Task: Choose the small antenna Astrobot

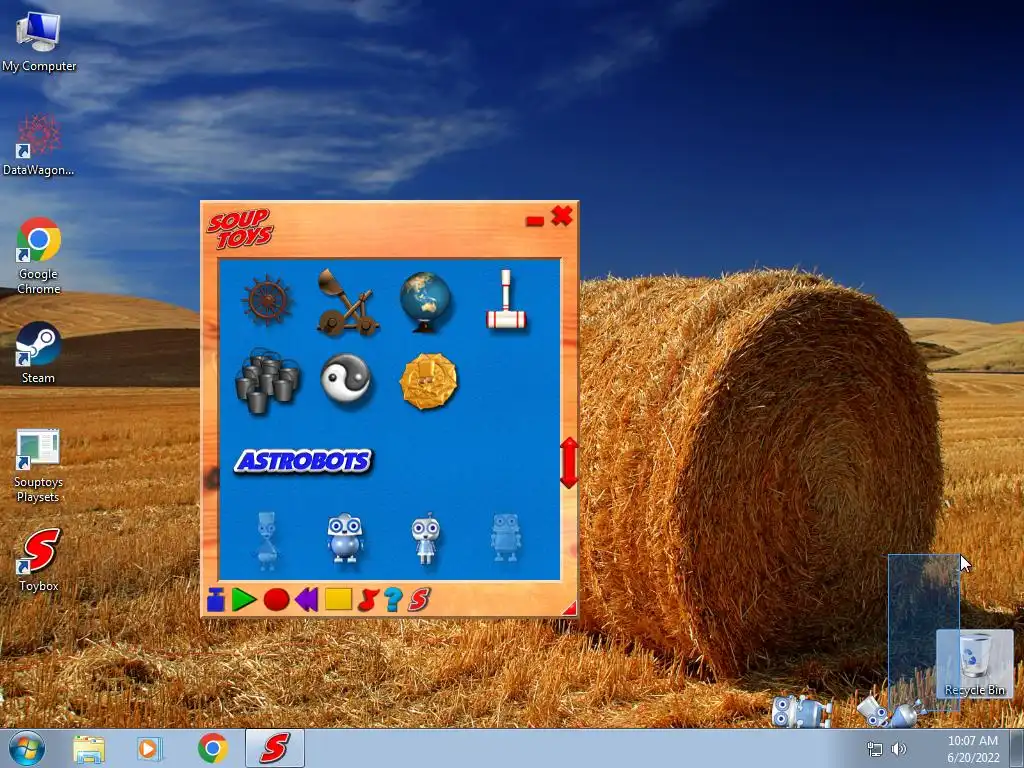Action: (426, 538)
